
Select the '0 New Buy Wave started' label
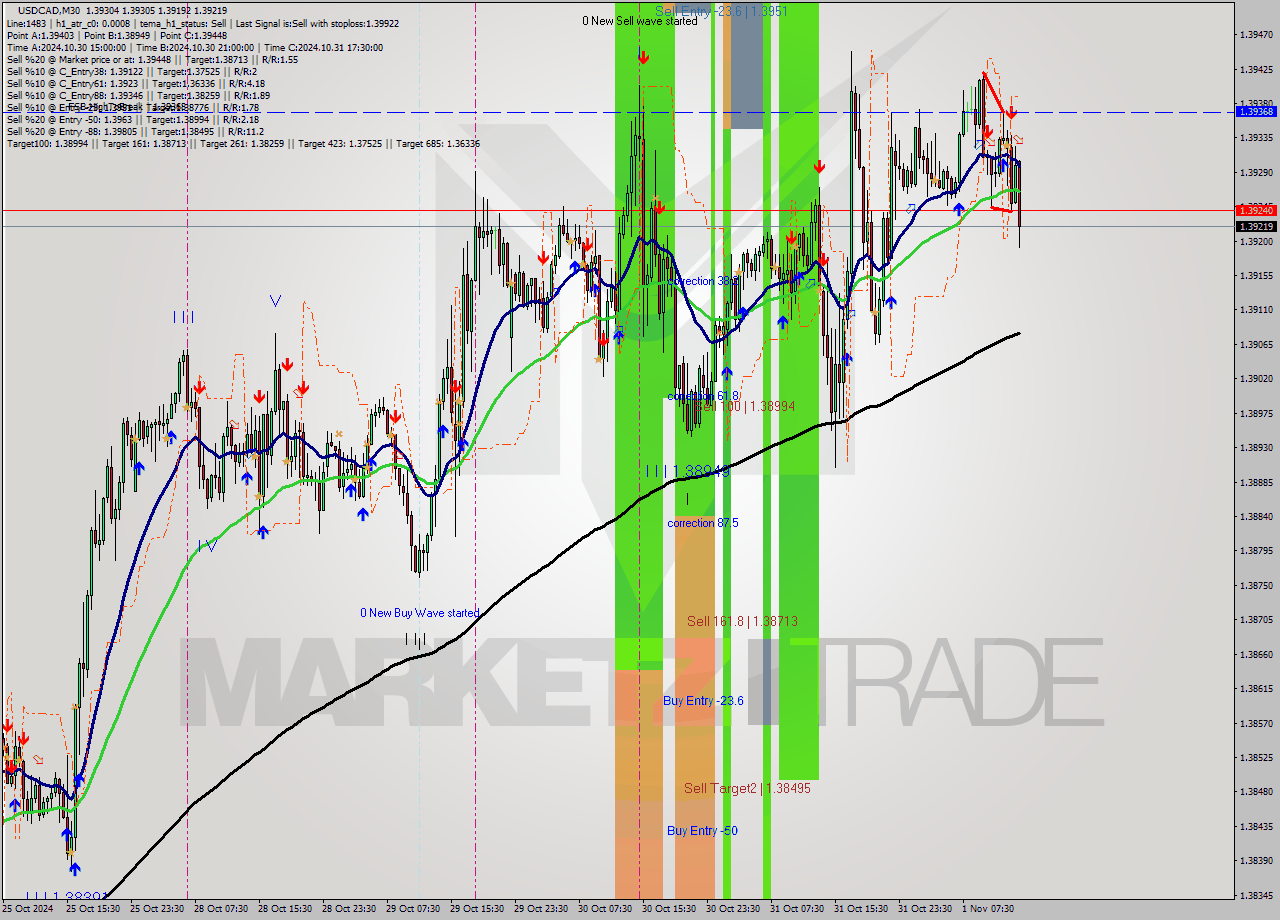(420, 613)
